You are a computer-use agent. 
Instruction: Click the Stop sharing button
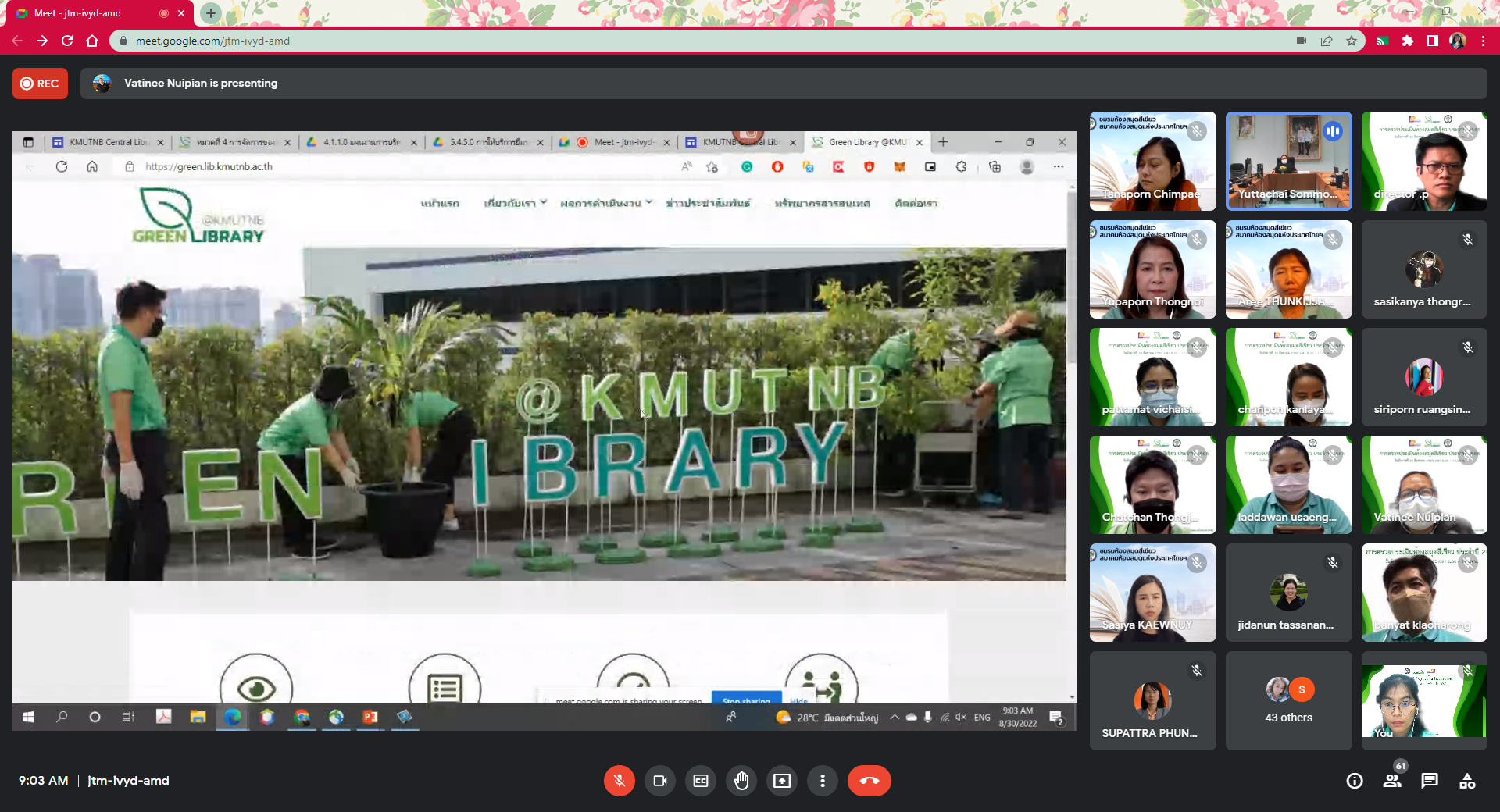click(746, 698)
